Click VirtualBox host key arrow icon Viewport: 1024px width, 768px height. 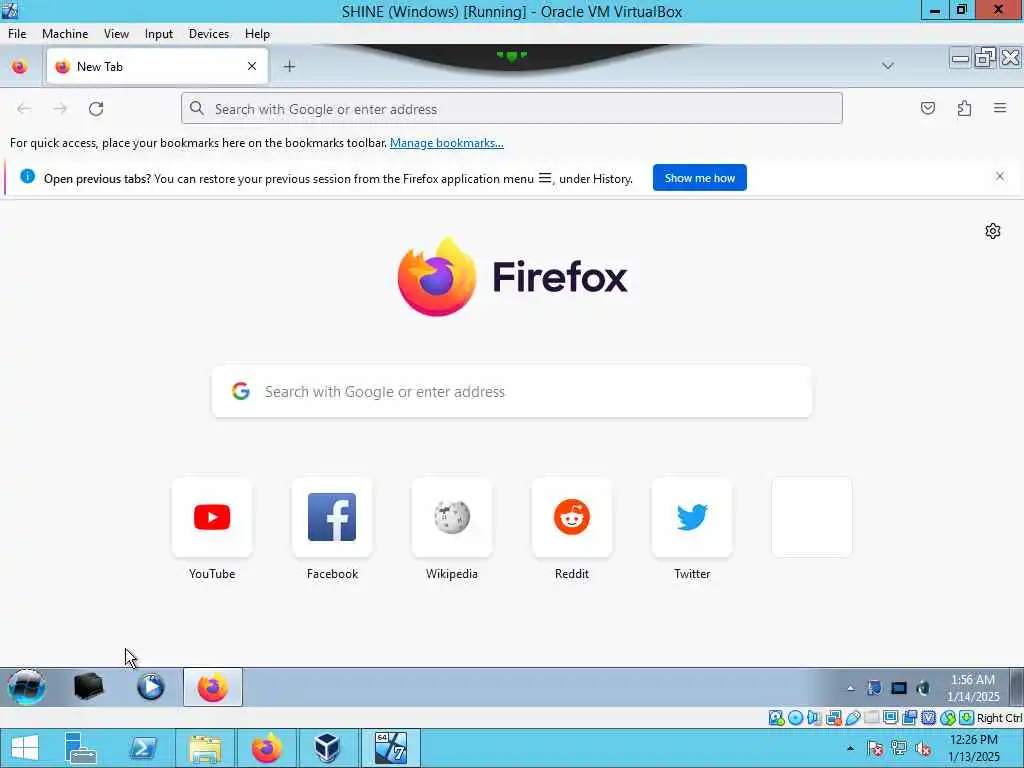pyautogui.click(x=967, y=718)
